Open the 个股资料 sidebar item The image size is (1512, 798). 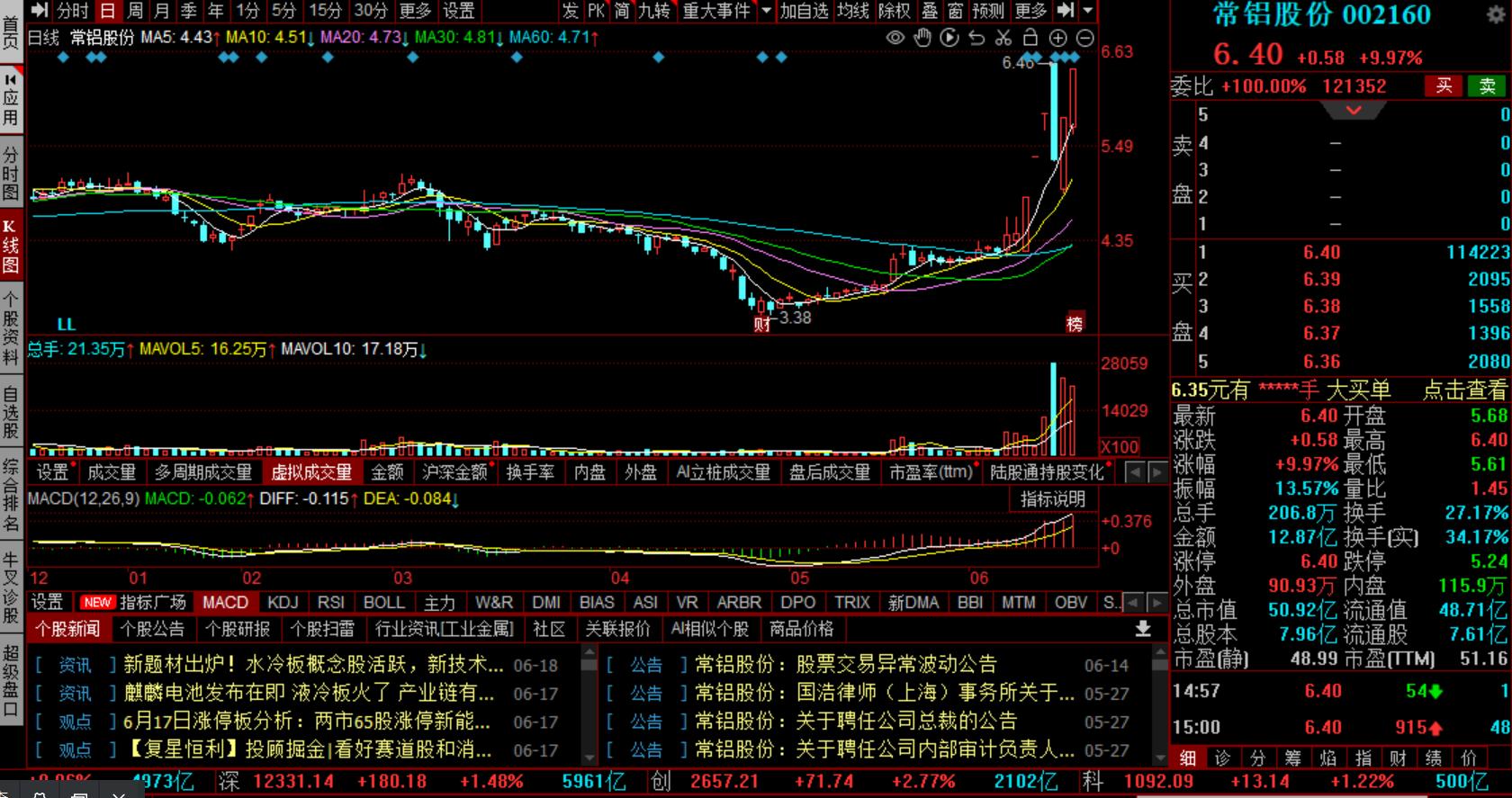[11, 327]
